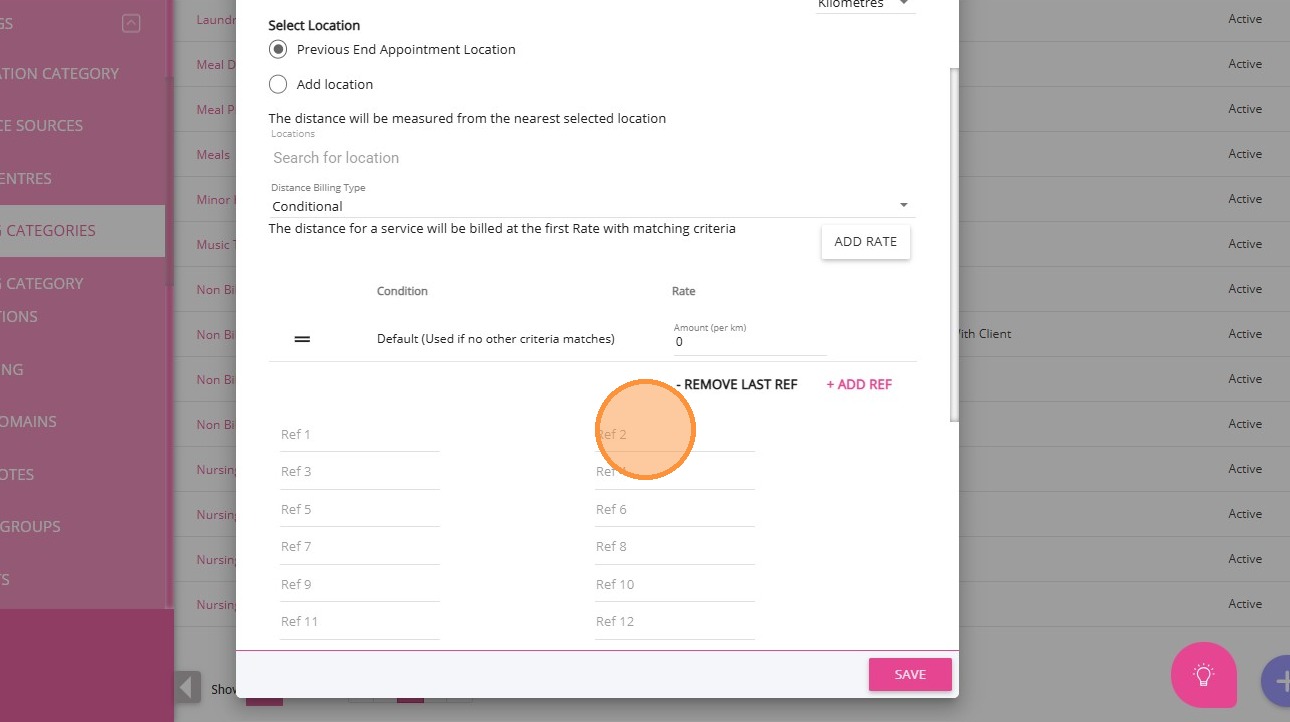Select Previous End Appointment Location option
The width and height of the screenshot is (1290, 722).
pyautogui.click(x=278, y=49)
